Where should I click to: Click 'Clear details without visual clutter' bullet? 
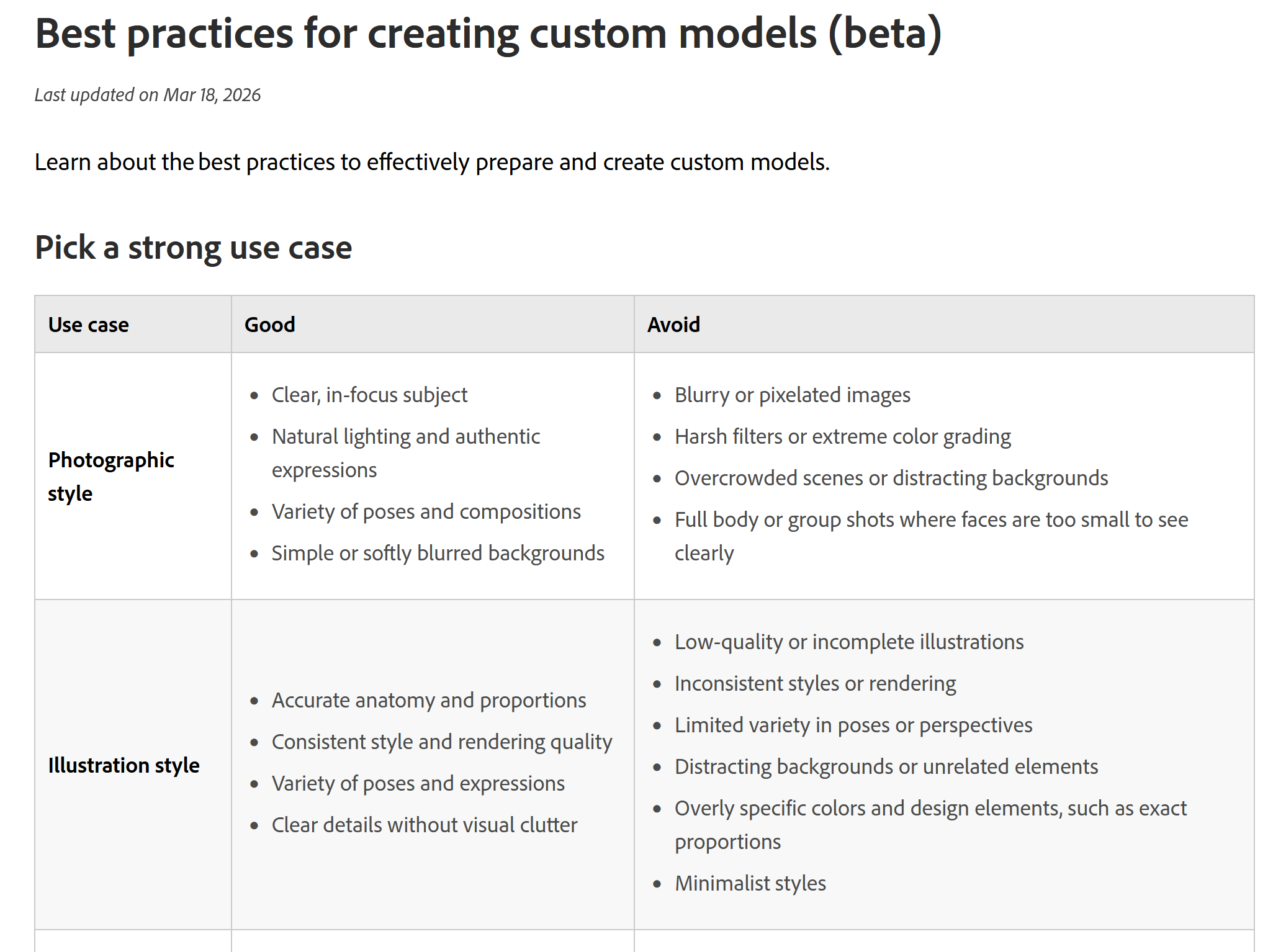click(x=424, y=825)
